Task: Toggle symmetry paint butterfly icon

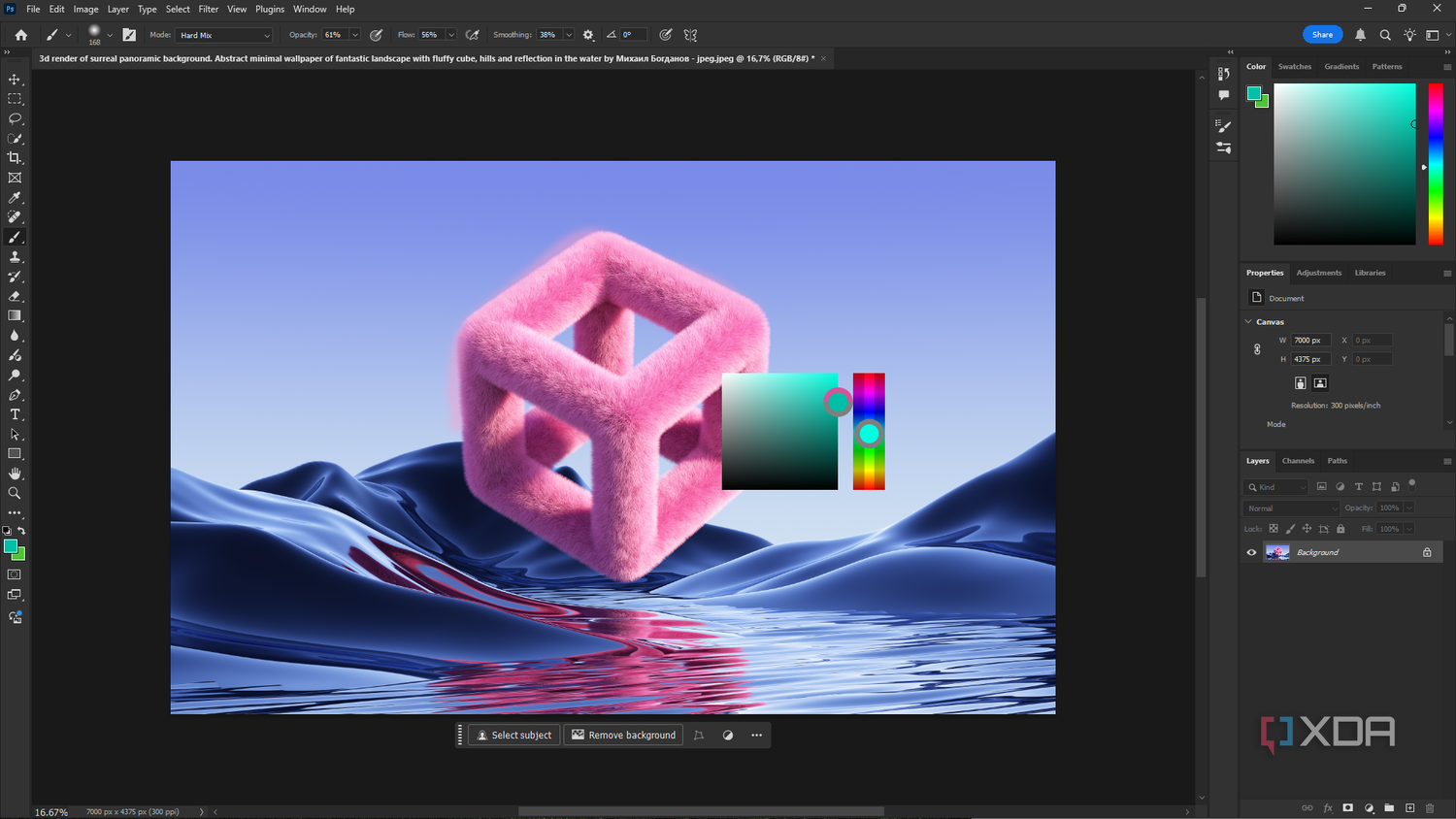Action: click(691, 35)
